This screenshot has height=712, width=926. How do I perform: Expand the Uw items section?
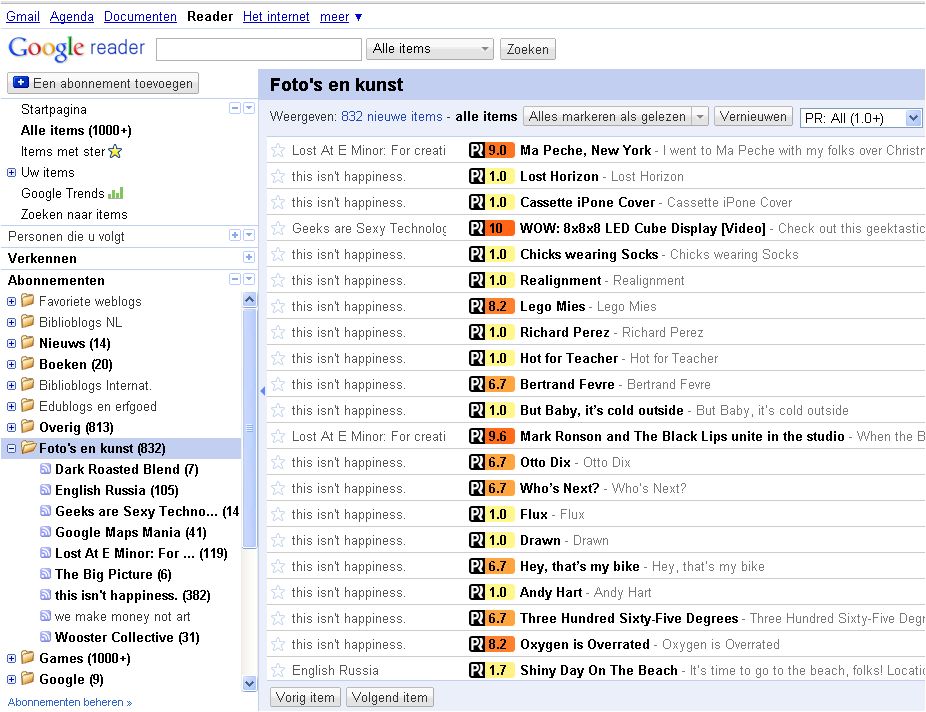pyautogui.click(x=11, y=172)
